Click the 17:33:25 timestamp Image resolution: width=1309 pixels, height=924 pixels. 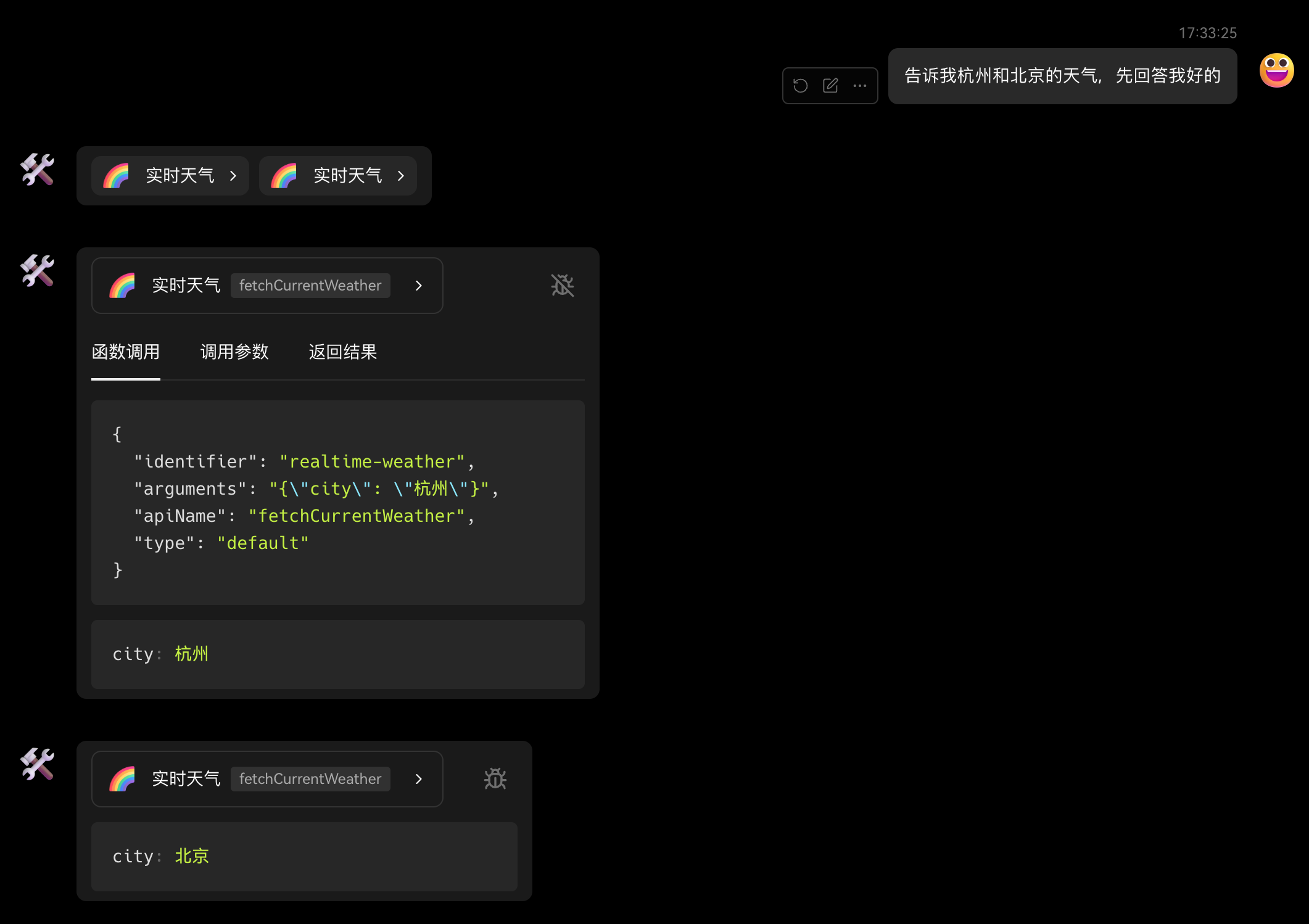point(1208,33)
